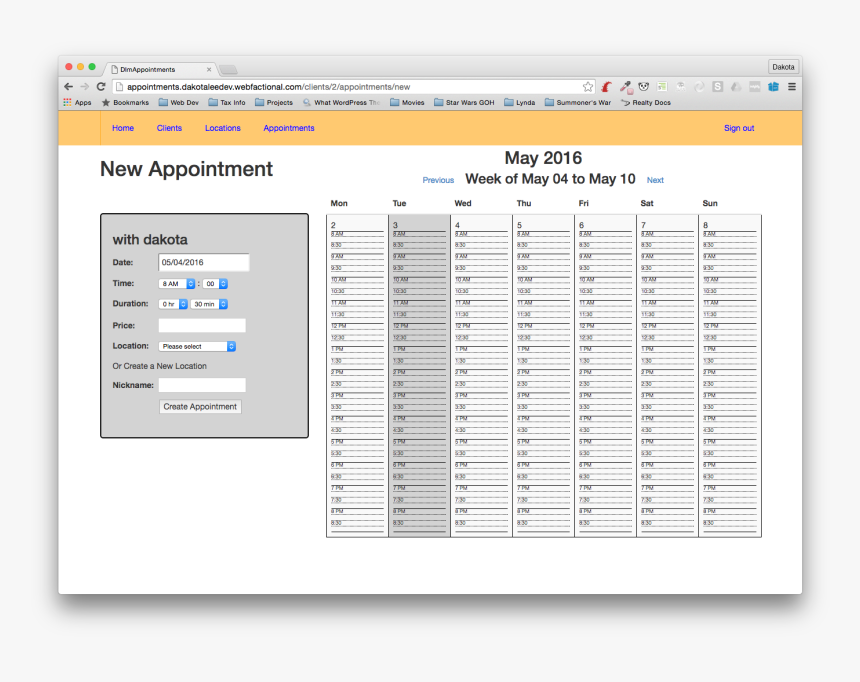Click the Sign out link
Viewport: 860px width, 682px height.
pyautogui.click(x=739, y=128)
